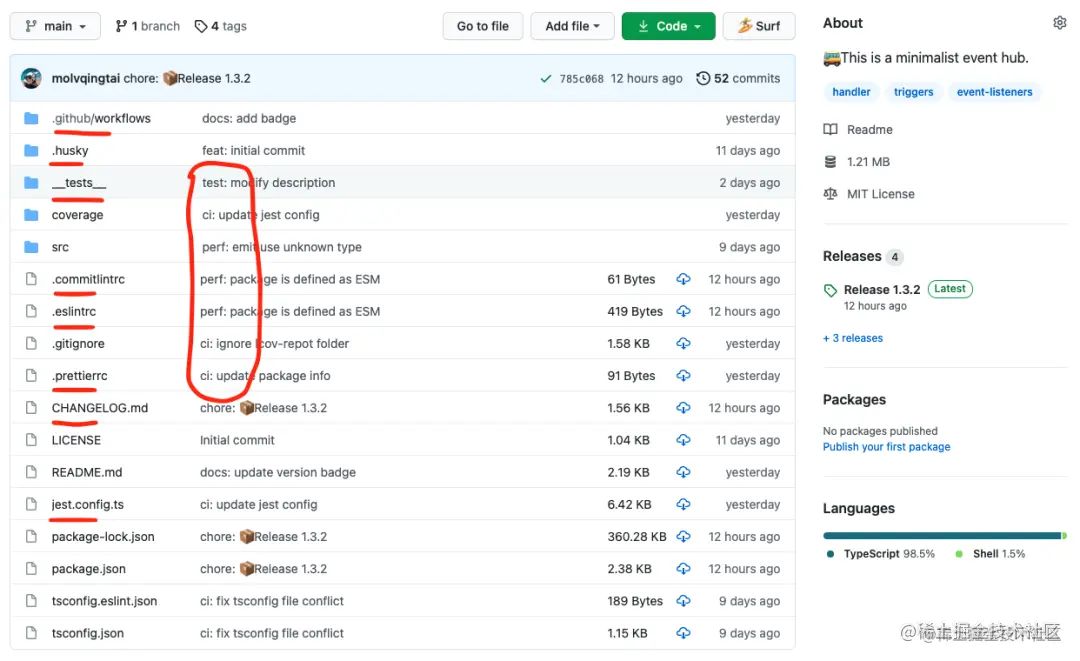The height and width of the screenshot is (661, 1080).
Task: Open the src folder
Action: [x=60, y=247]
